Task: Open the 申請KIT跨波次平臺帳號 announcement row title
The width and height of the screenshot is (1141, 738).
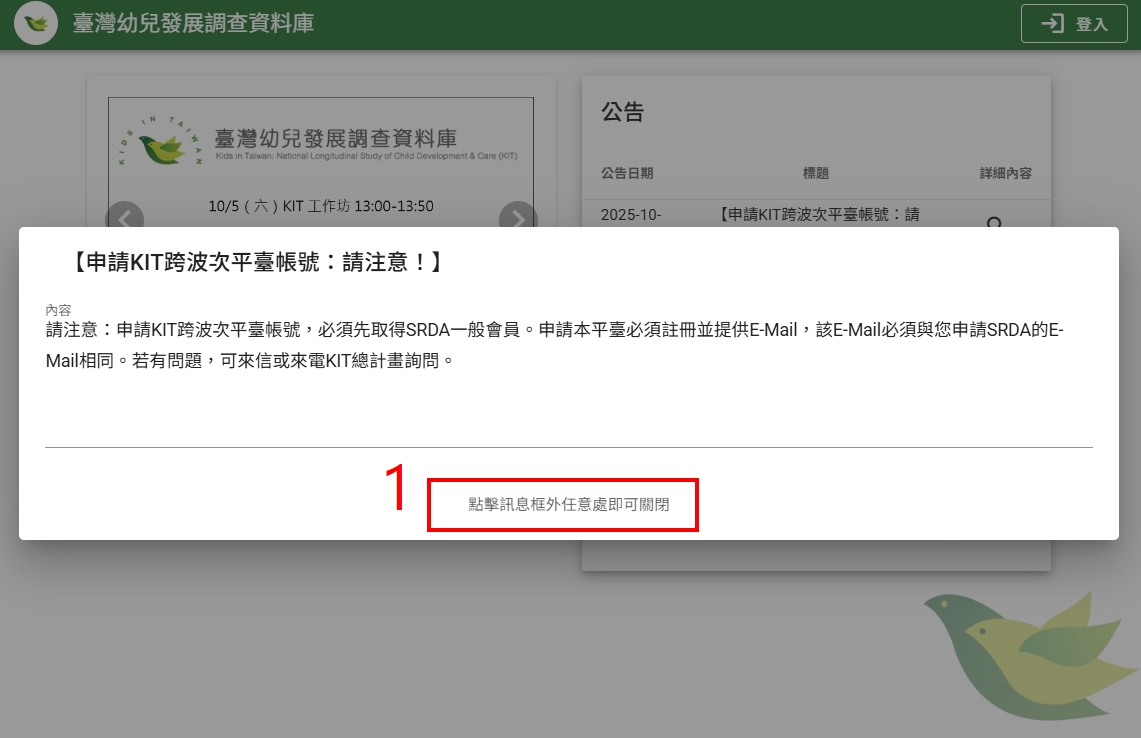Action: (x=818, y=215)
